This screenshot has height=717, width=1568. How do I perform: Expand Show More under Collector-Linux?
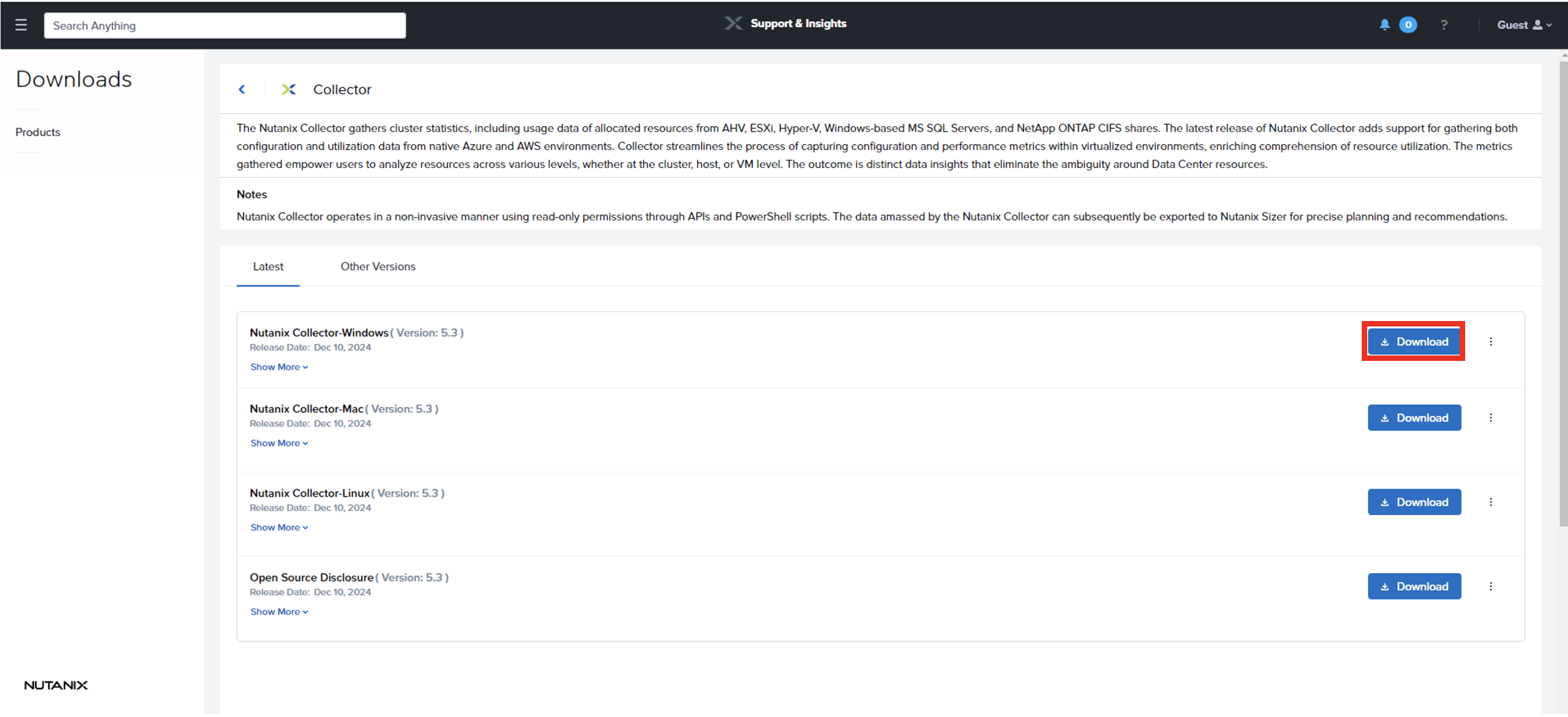click(279, 528)
